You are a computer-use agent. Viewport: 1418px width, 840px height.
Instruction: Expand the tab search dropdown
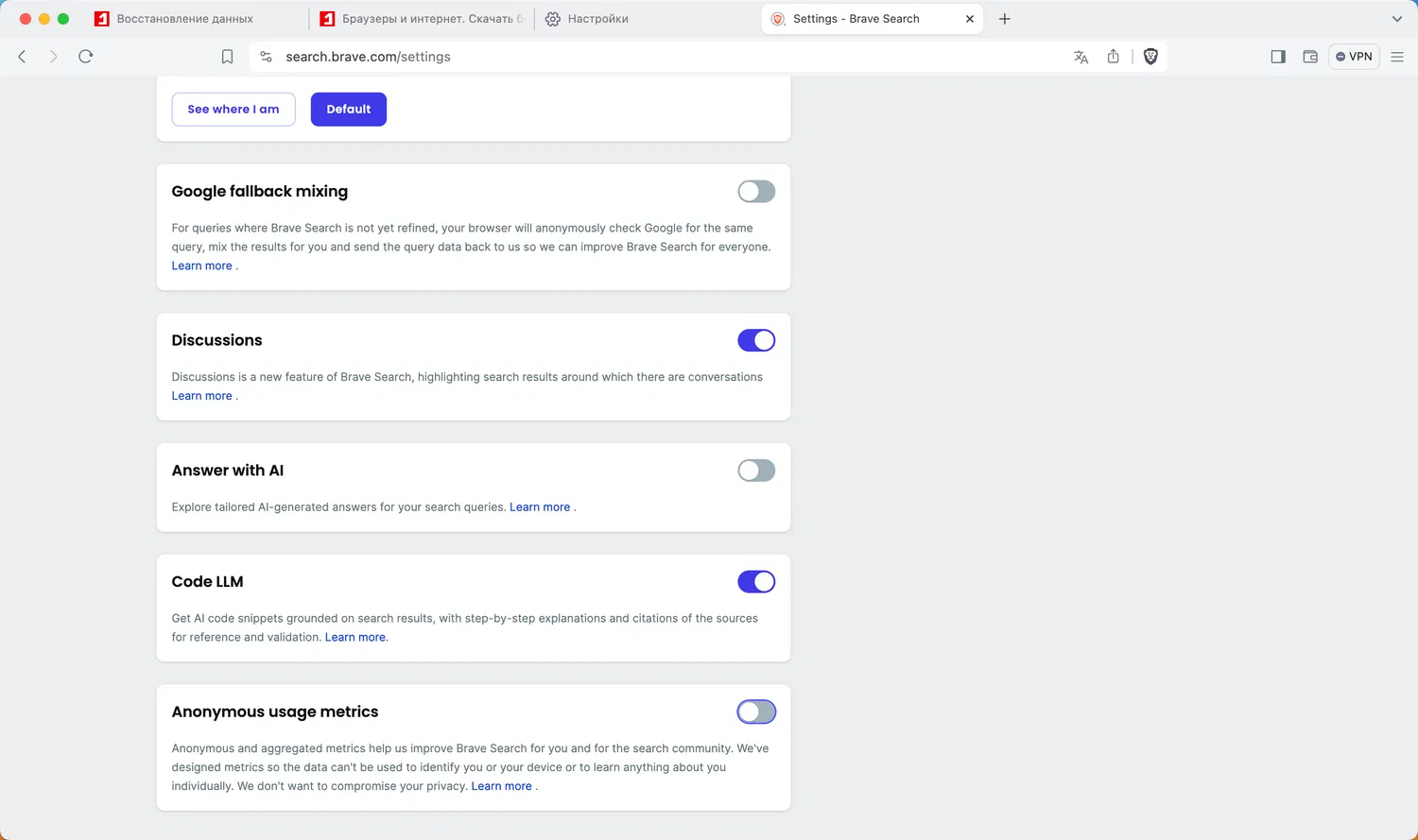tap(1397, 19)
